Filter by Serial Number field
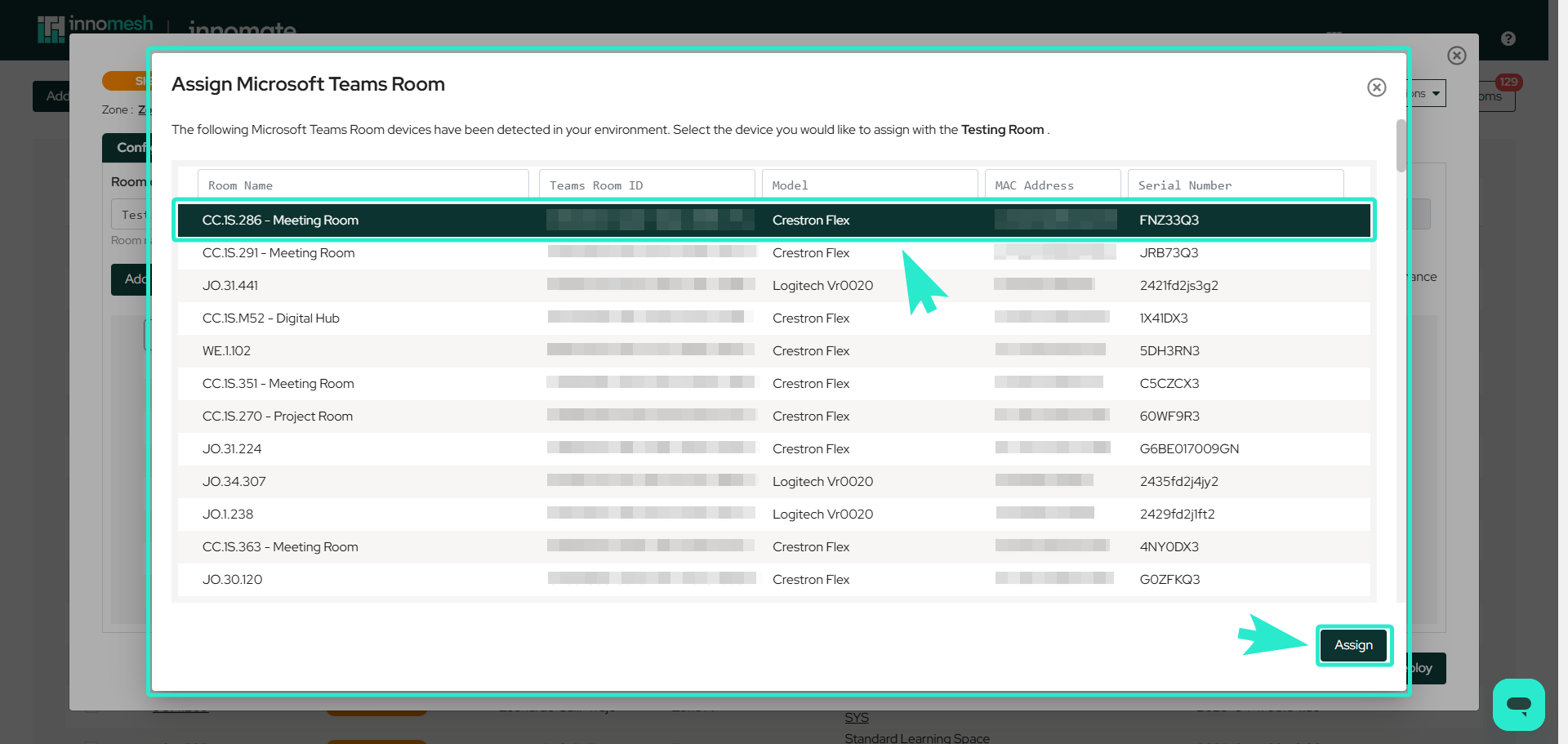The width and height of the screenshot is (1568, 744). point(1236,185)
